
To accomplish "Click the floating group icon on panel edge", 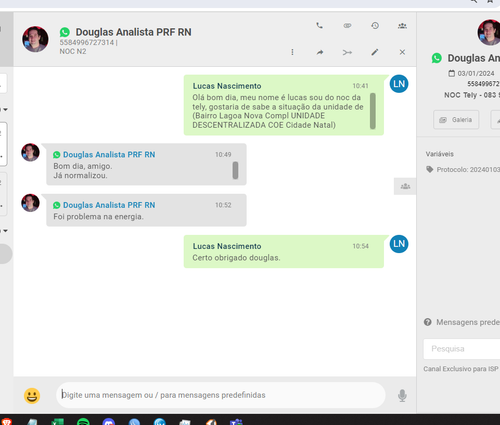I will coord(405,186).
